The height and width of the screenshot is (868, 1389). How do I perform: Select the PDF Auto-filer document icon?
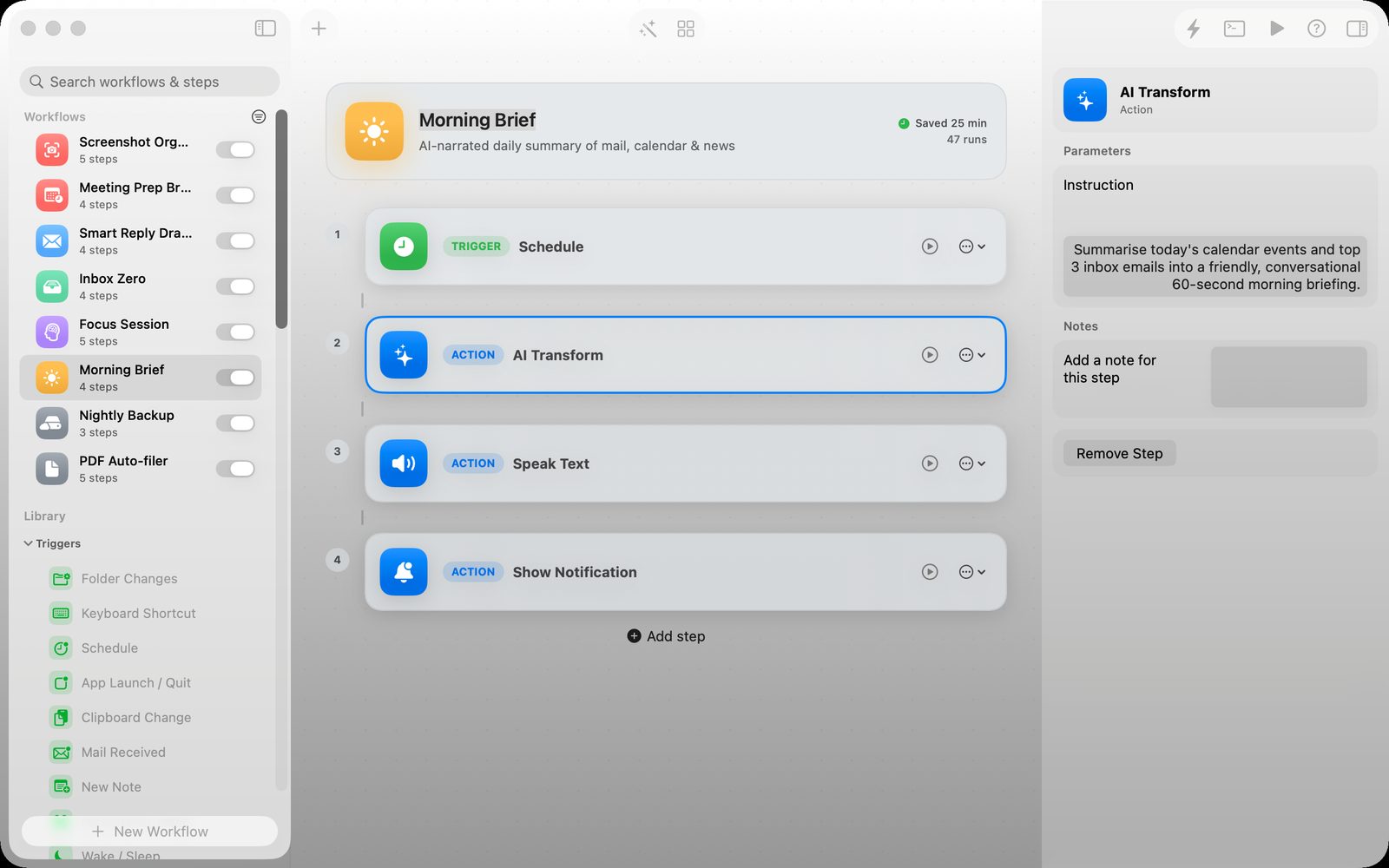click(52, 469)
